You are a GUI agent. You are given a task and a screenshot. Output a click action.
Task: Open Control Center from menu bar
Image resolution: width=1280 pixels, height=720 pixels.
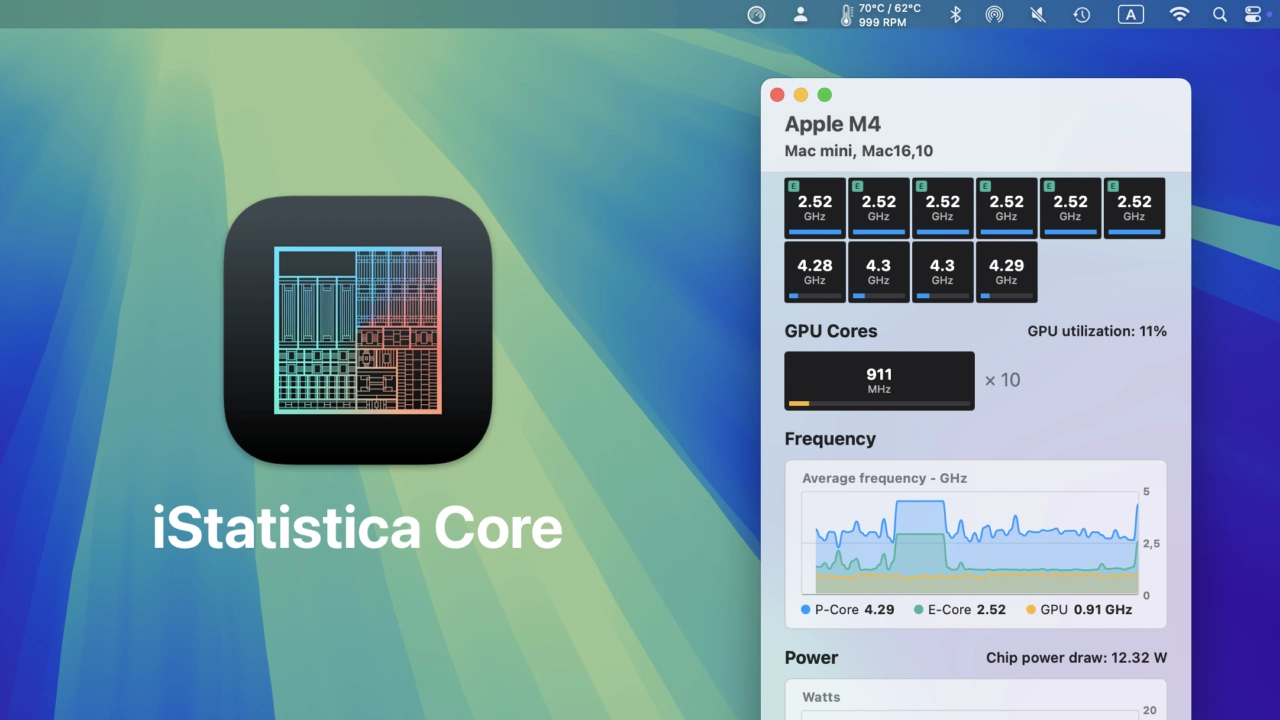[x=1253, y=14]
